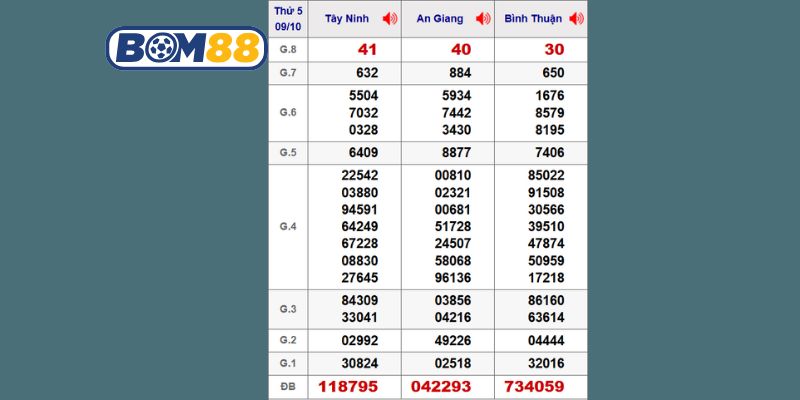
Task: Click the number 94591 in G.4
Action: (x=360, y=210)
